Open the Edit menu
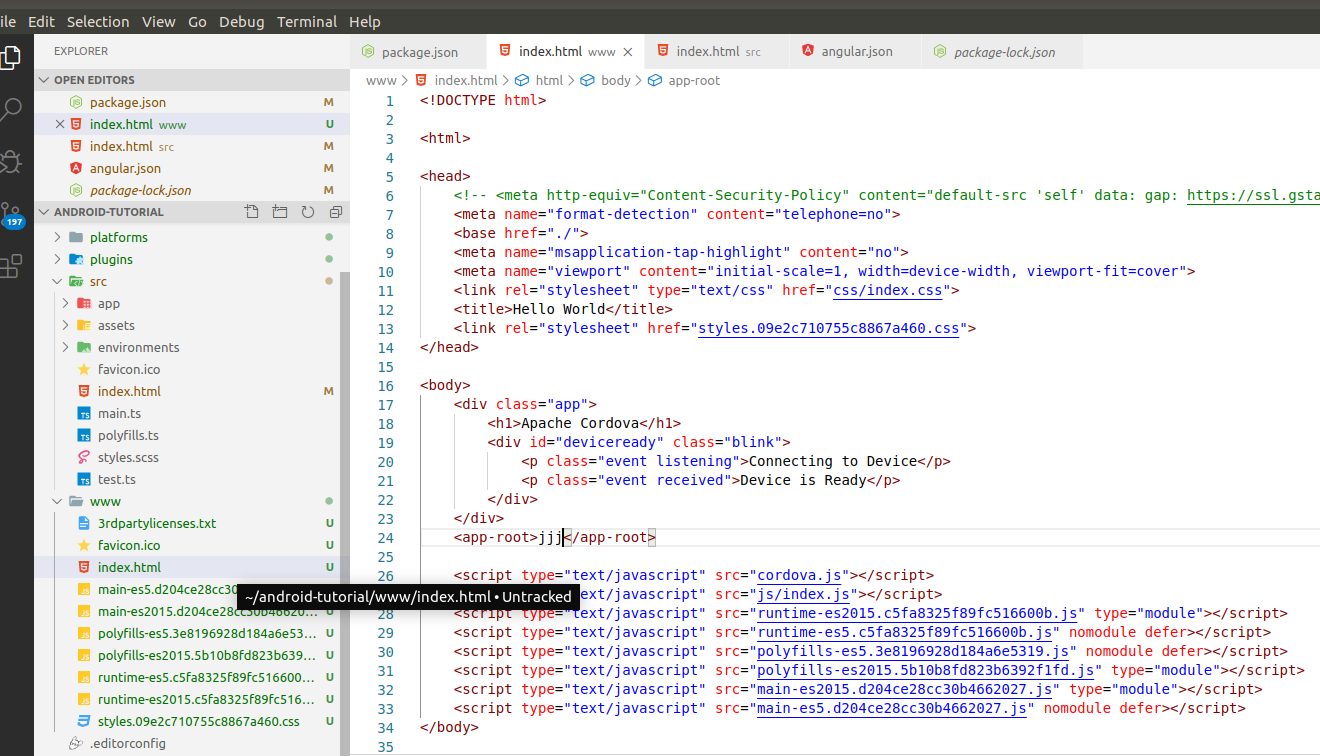 41,21
